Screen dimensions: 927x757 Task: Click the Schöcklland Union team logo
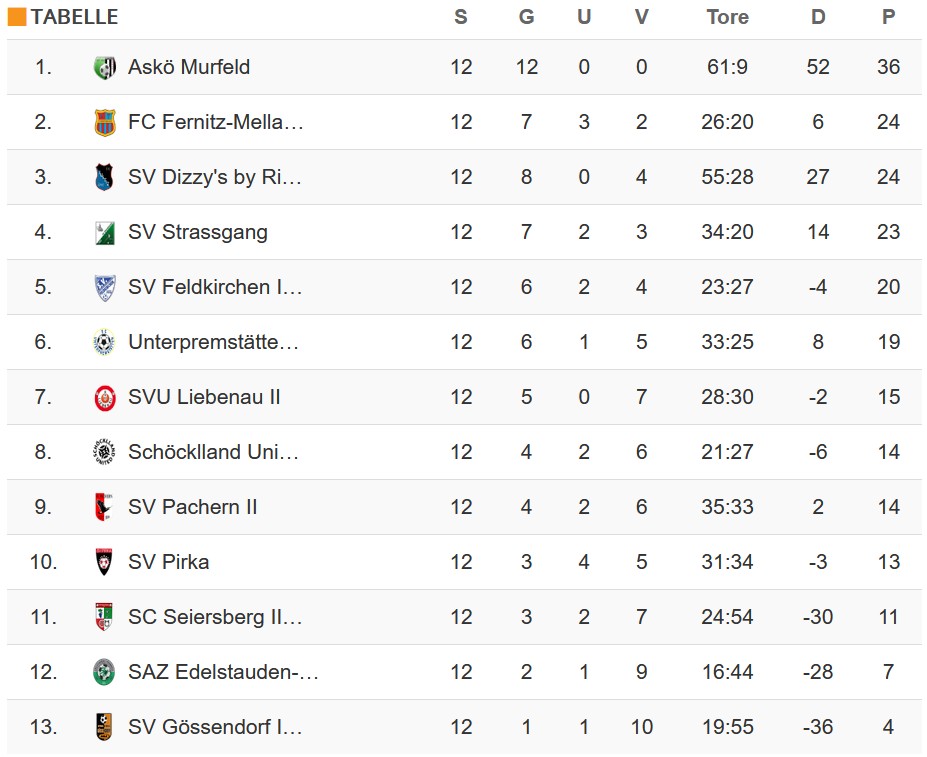pyautogui.click(x=104, y=453)
